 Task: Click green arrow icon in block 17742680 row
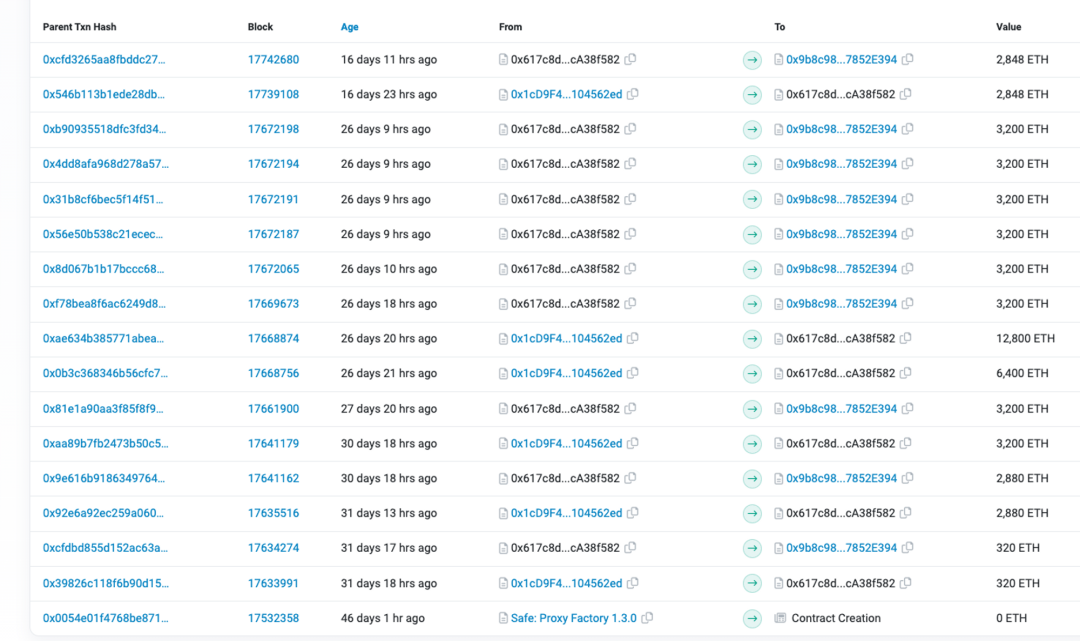click(x=752, y=60)
